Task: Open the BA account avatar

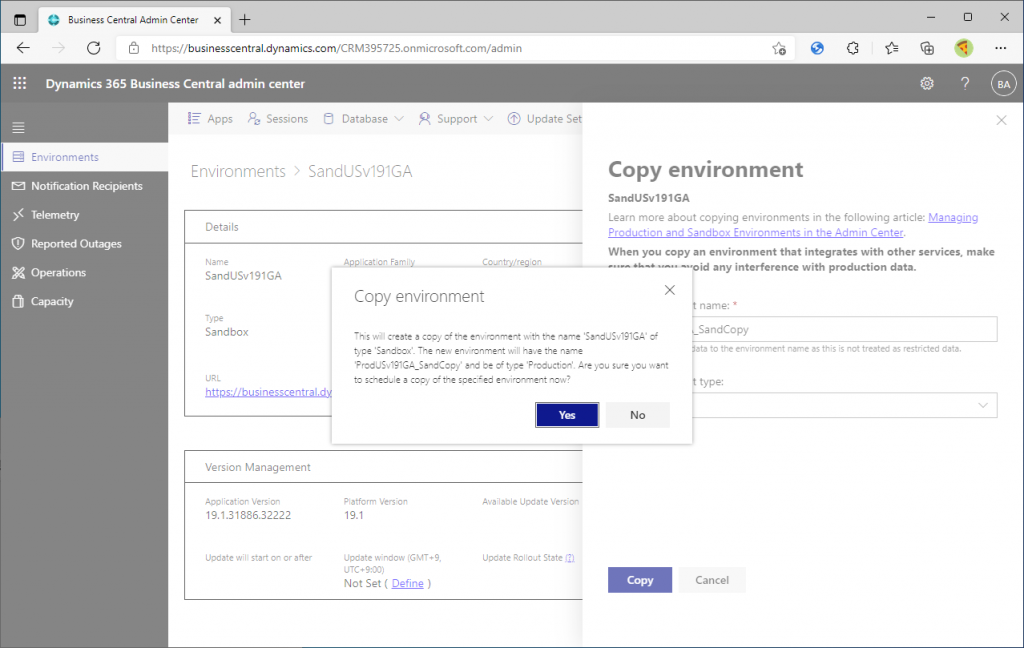Action: [1004, 84]
